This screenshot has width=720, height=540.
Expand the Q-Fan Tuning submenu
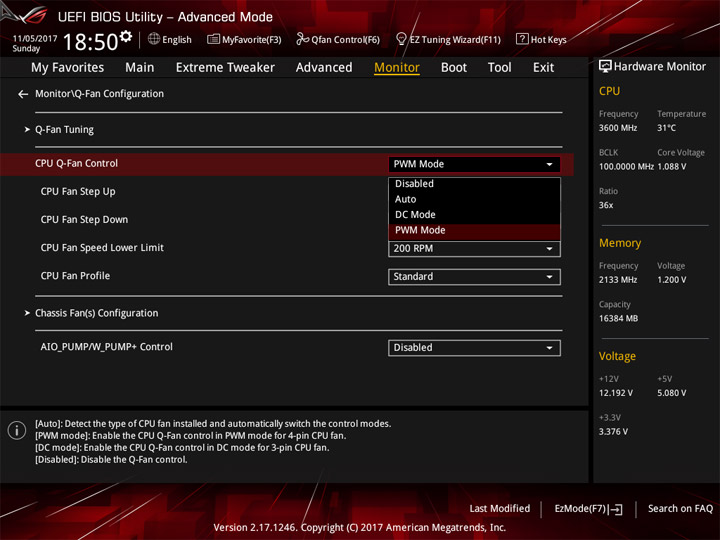(x=64, y=130)
